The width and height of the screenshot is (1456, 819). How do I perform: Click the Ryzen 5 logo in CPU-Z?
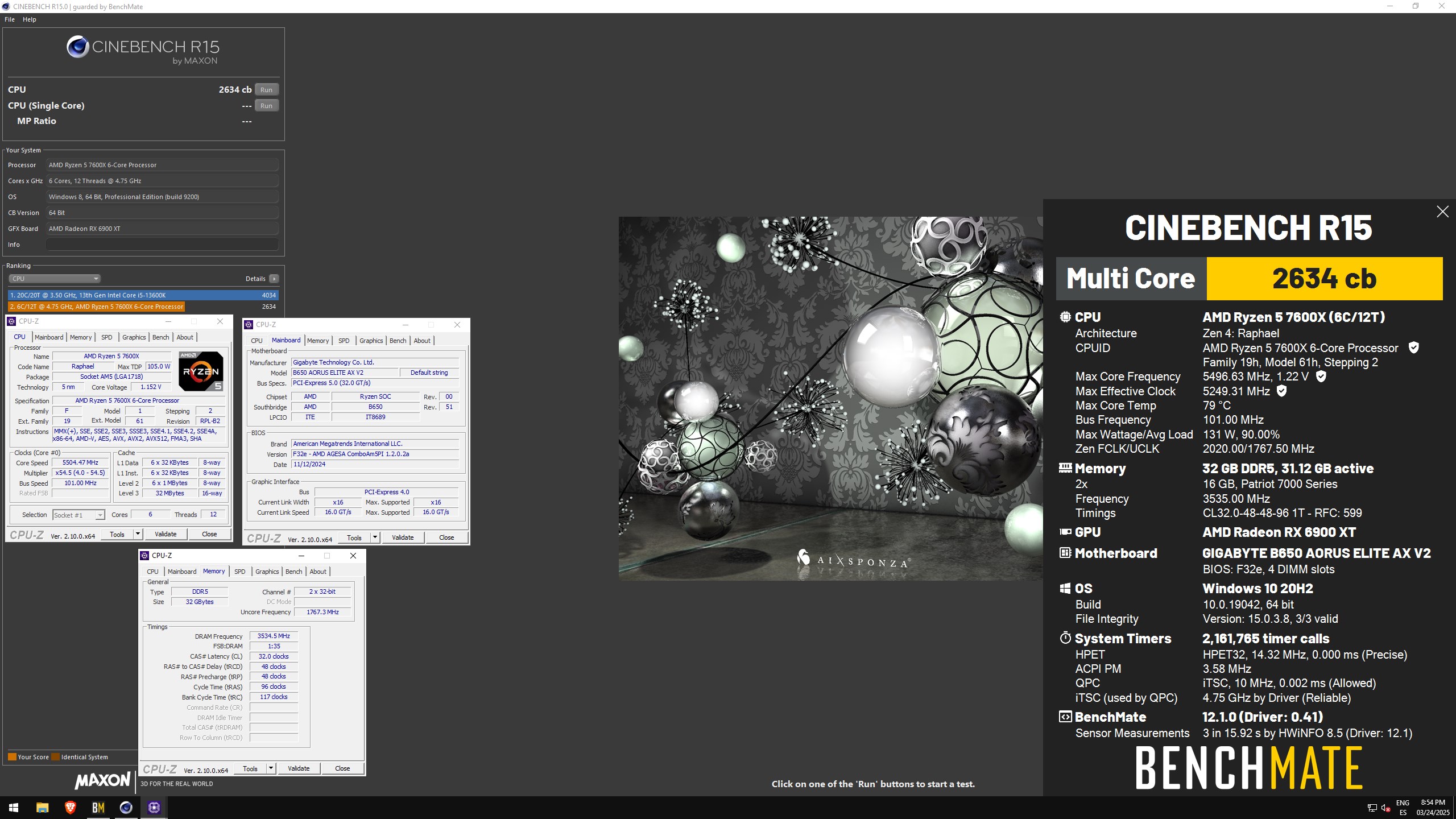coord(201,371)
